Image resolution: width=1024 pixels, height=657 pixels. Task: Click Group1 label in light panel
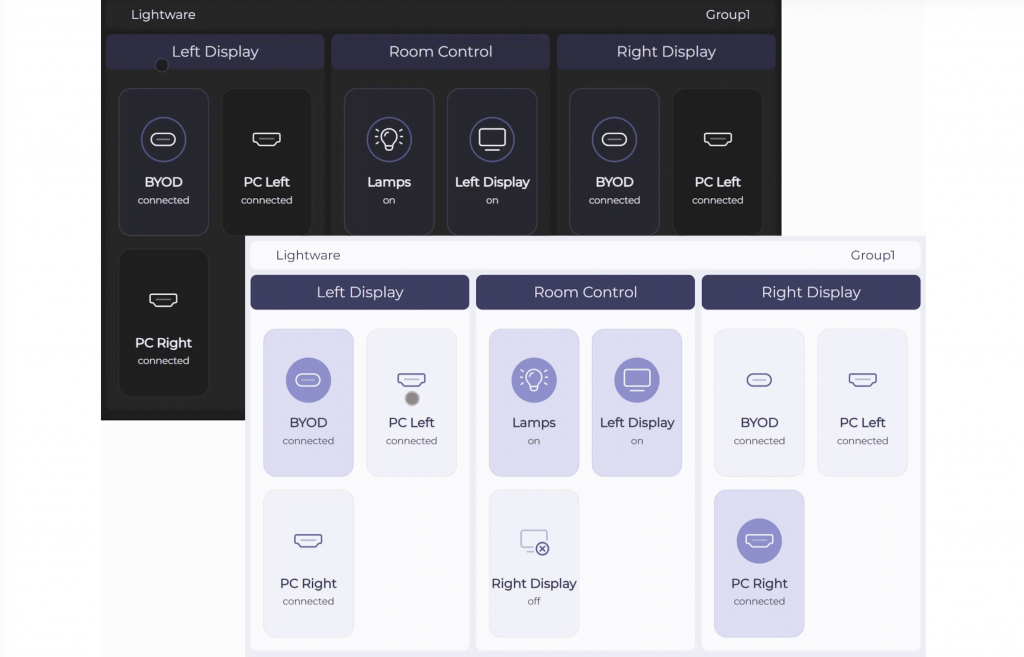[872, 255]
